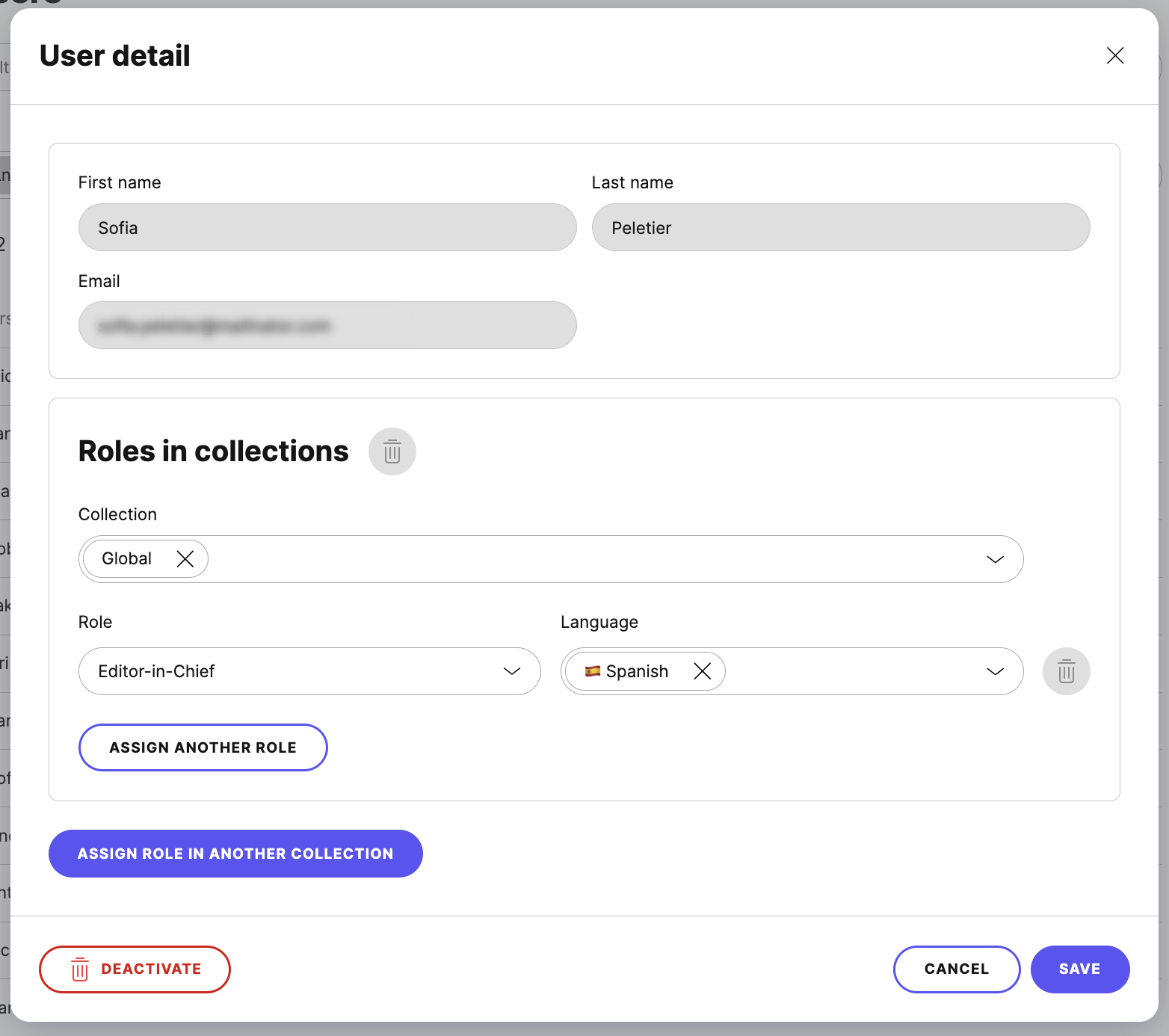
Task: Click the trash icon inside Deactivate button
Action: pos(80,969)
